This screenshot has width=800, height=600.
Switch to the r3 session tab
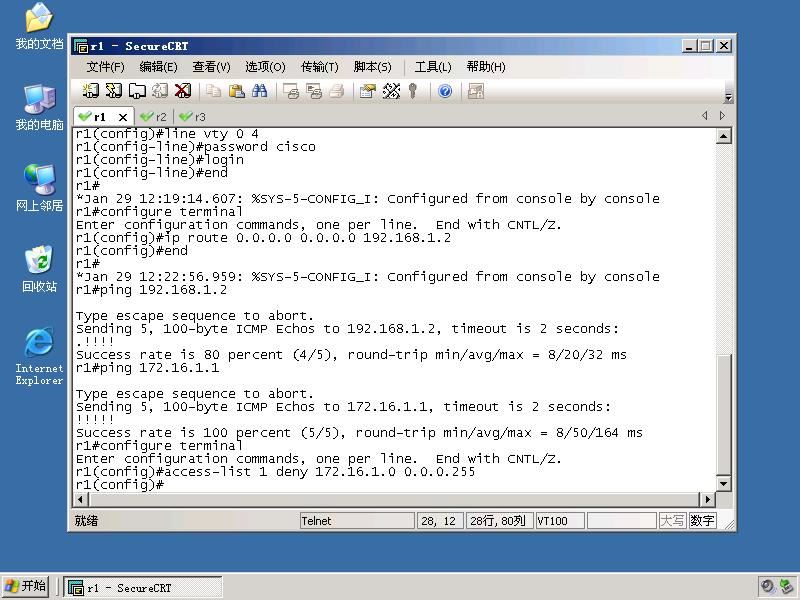[193, 117]
